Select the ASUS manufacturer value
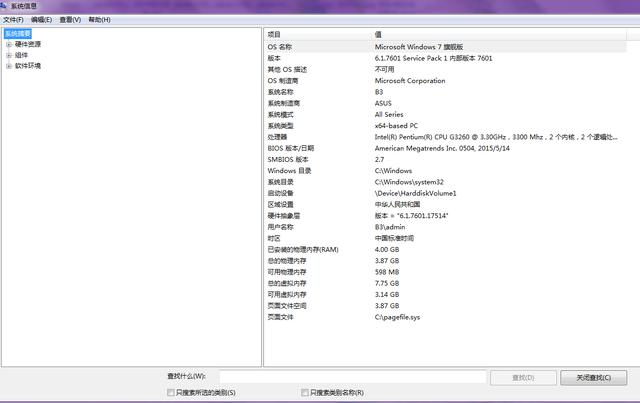 click(383, 103)
